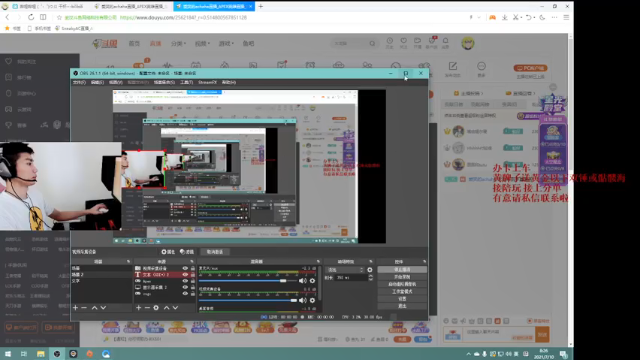
Task: Toggle the lock on the first source
Action: tap(193, 269)
